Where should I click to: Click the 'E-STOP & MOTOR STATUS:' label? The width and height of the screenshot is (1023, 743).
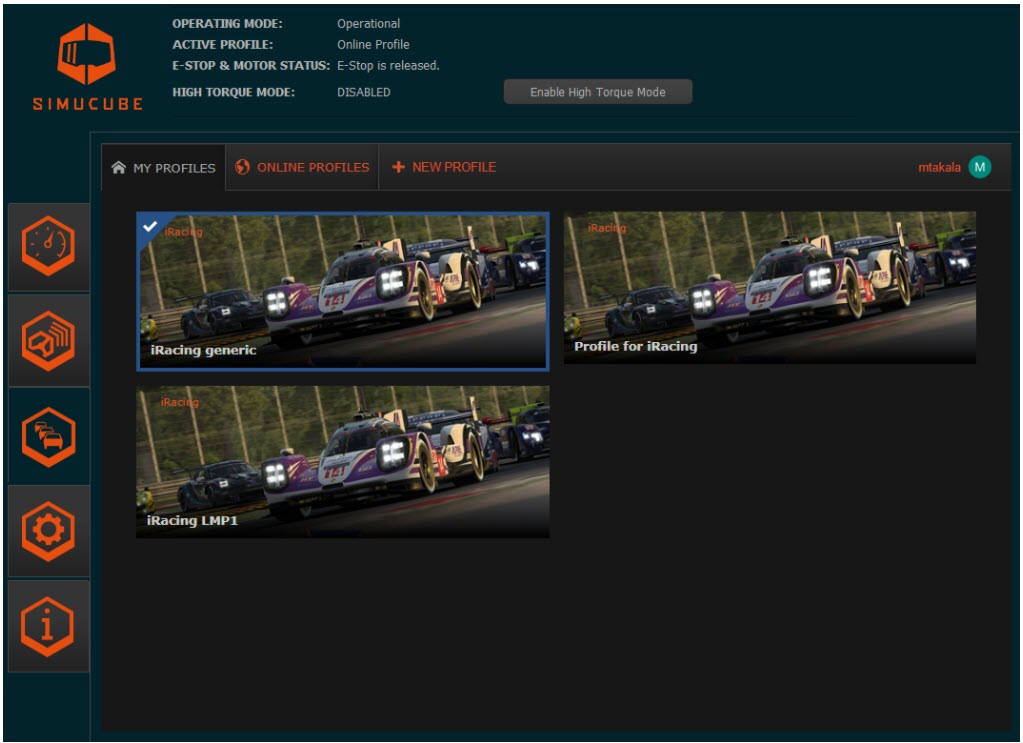point(251,65)
